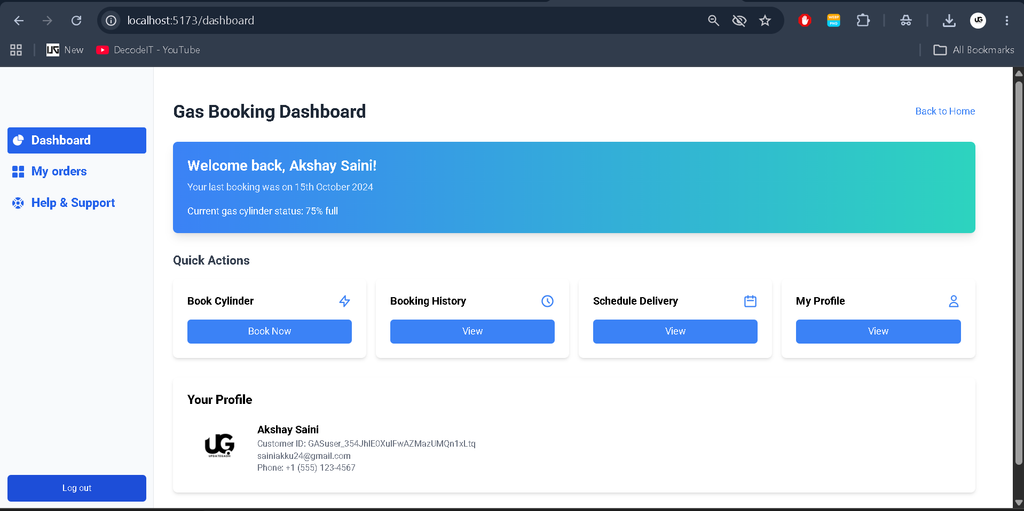This screenshot has height=511, width=1024.
Task: Click the Dashboard pie chart icon
Action: [x=18, y=140]
